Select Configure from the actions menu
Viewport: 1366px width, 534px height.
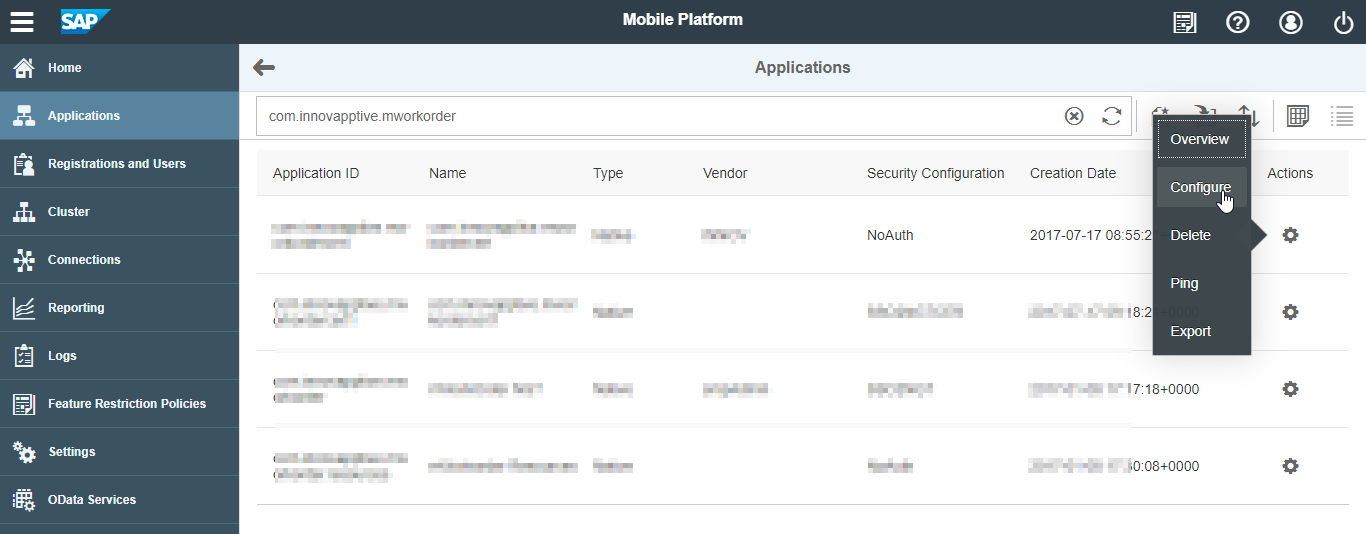point(1200,187)
